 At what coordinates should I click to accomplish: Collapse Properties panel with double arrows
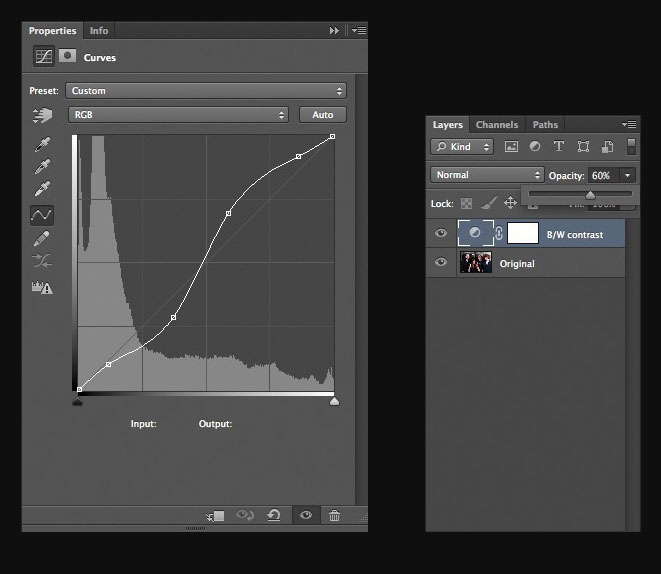pos(334,31)
